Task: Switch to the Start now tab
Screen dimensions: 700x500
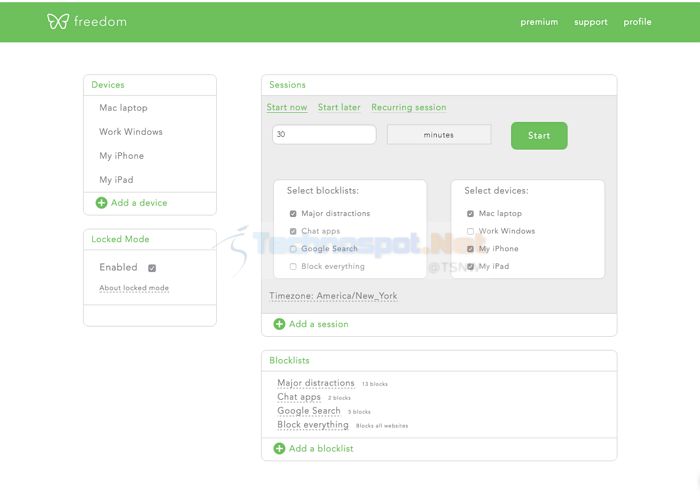Action: [x=287, y=107]
